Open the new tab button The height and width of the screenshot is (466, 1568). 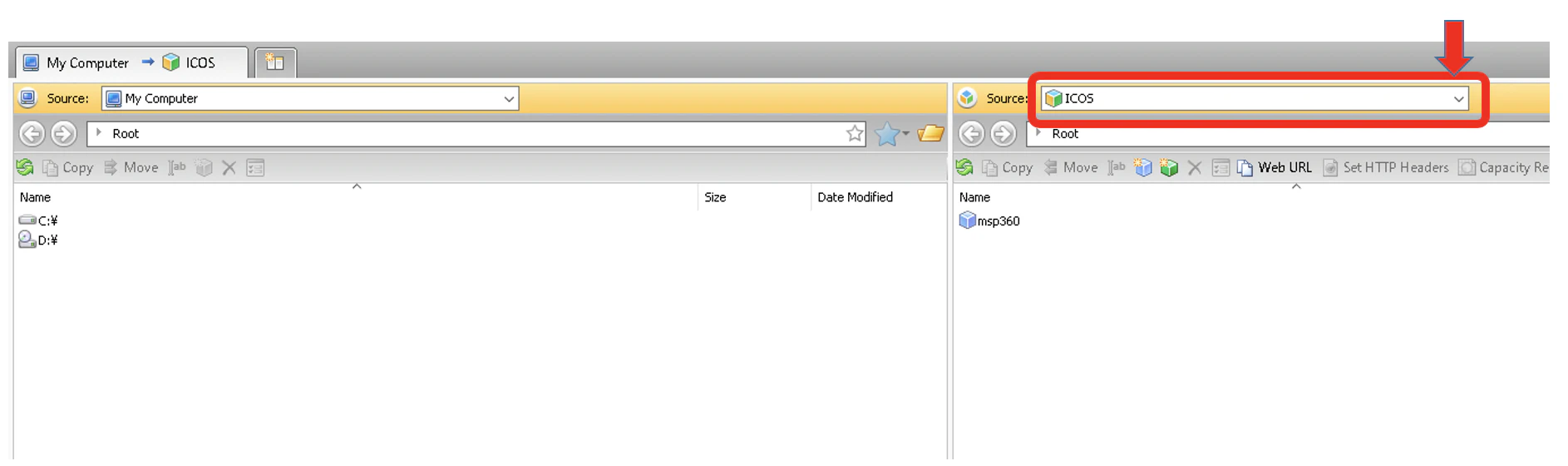[275, 62]
